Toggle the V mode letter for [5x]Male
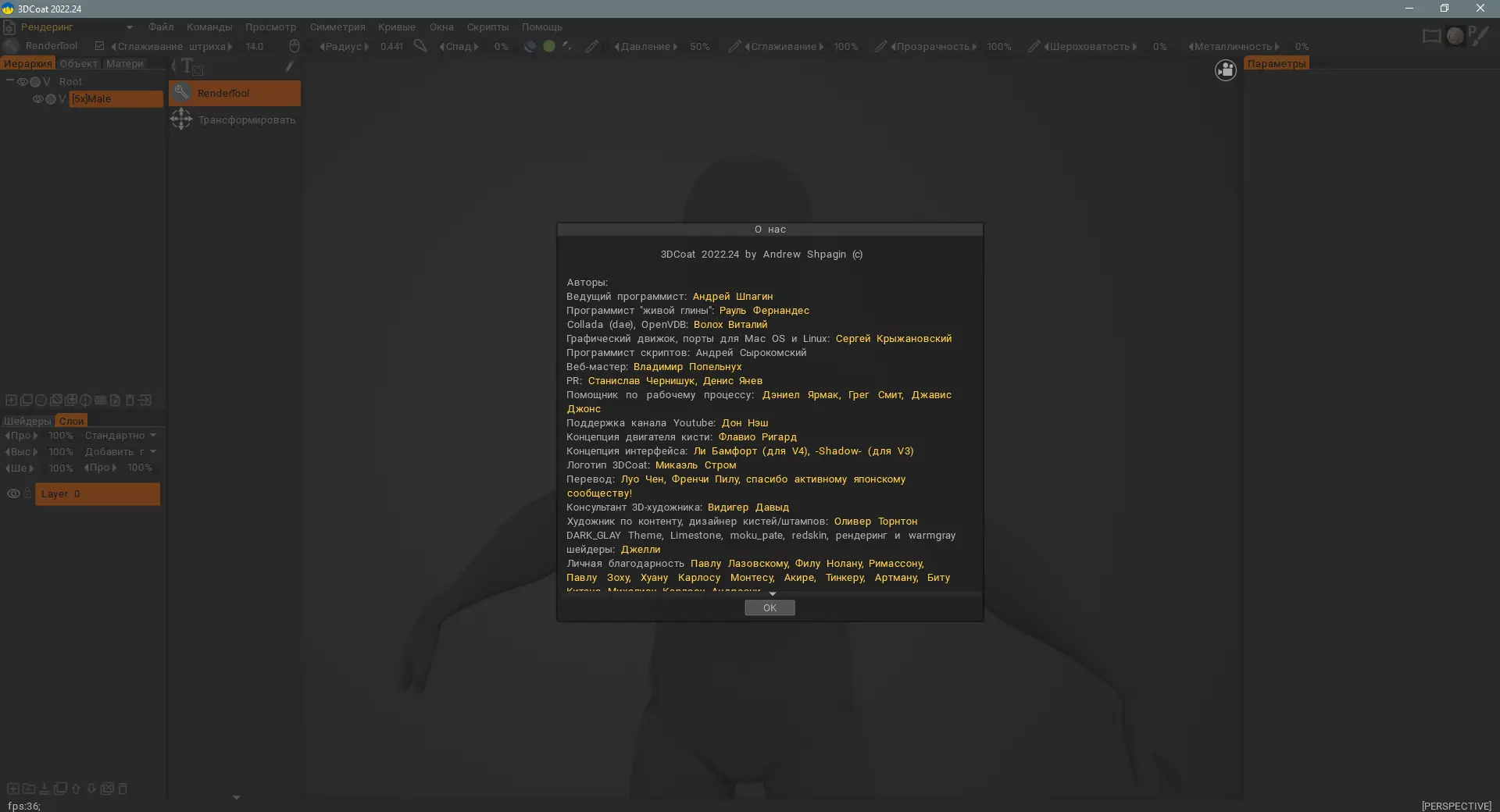 coord(62,99)
